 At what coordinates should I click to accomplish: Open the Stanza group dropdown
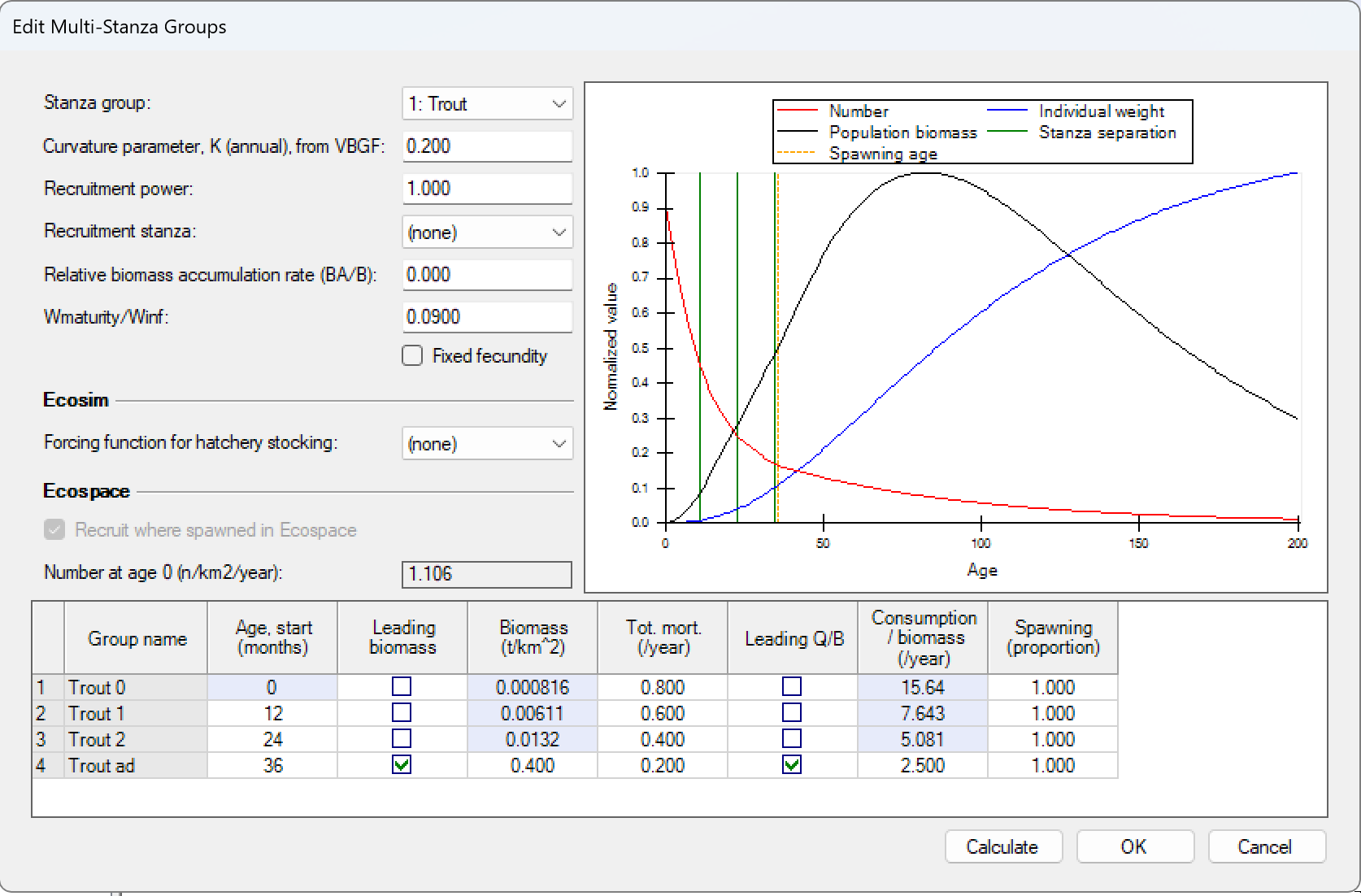pos(486,104)
